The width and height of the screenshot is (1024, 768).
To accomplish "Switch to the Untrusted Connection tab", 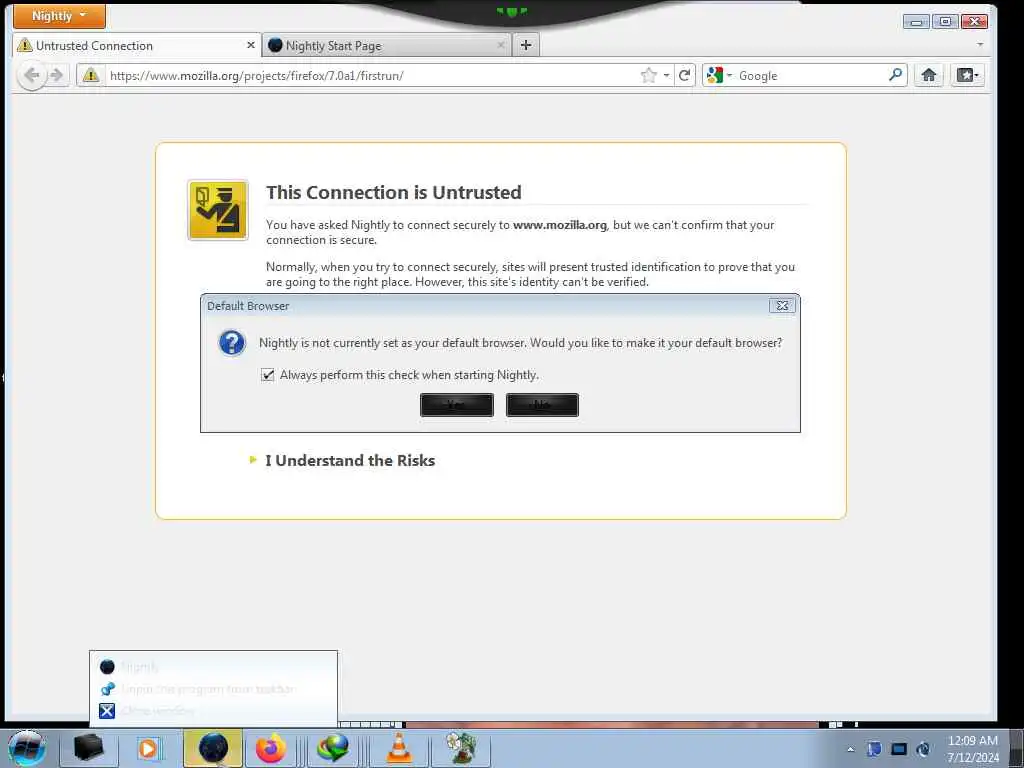I will point(136,46).
